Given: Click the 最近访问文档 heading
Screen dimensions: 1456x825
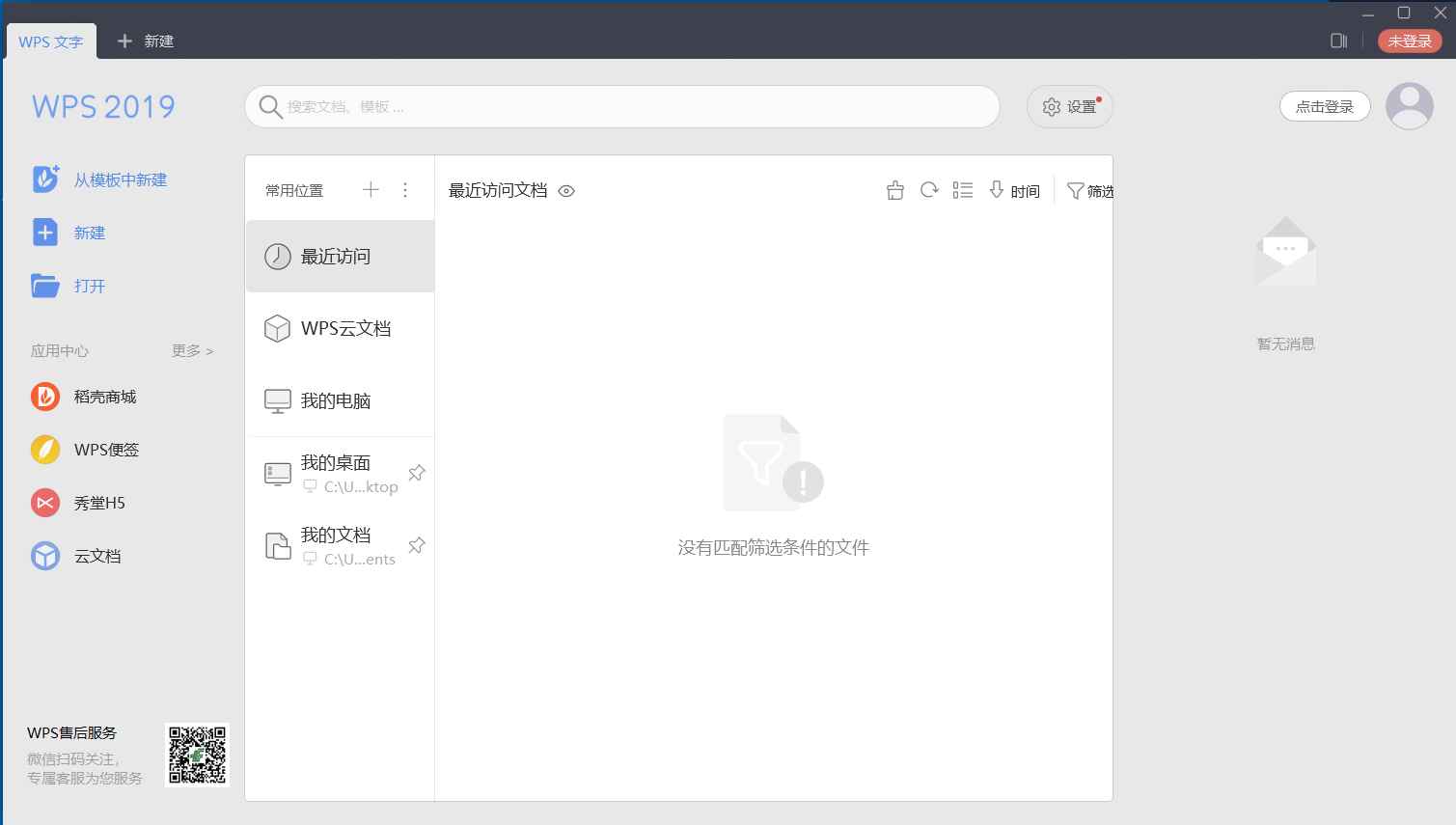Looking at the screenshot, I should [x=498, y=190].
